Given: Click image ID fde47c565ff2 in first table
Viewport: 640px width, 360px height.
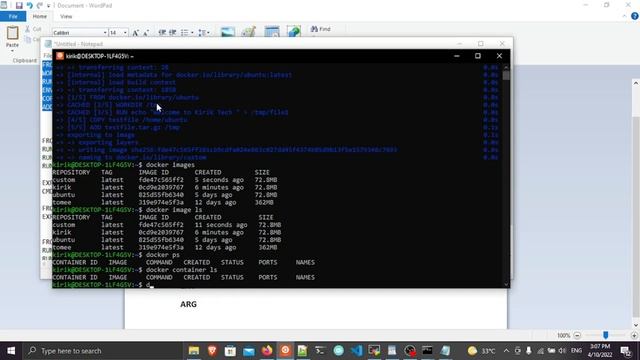Looking at the screenshot, I should 161,180.
